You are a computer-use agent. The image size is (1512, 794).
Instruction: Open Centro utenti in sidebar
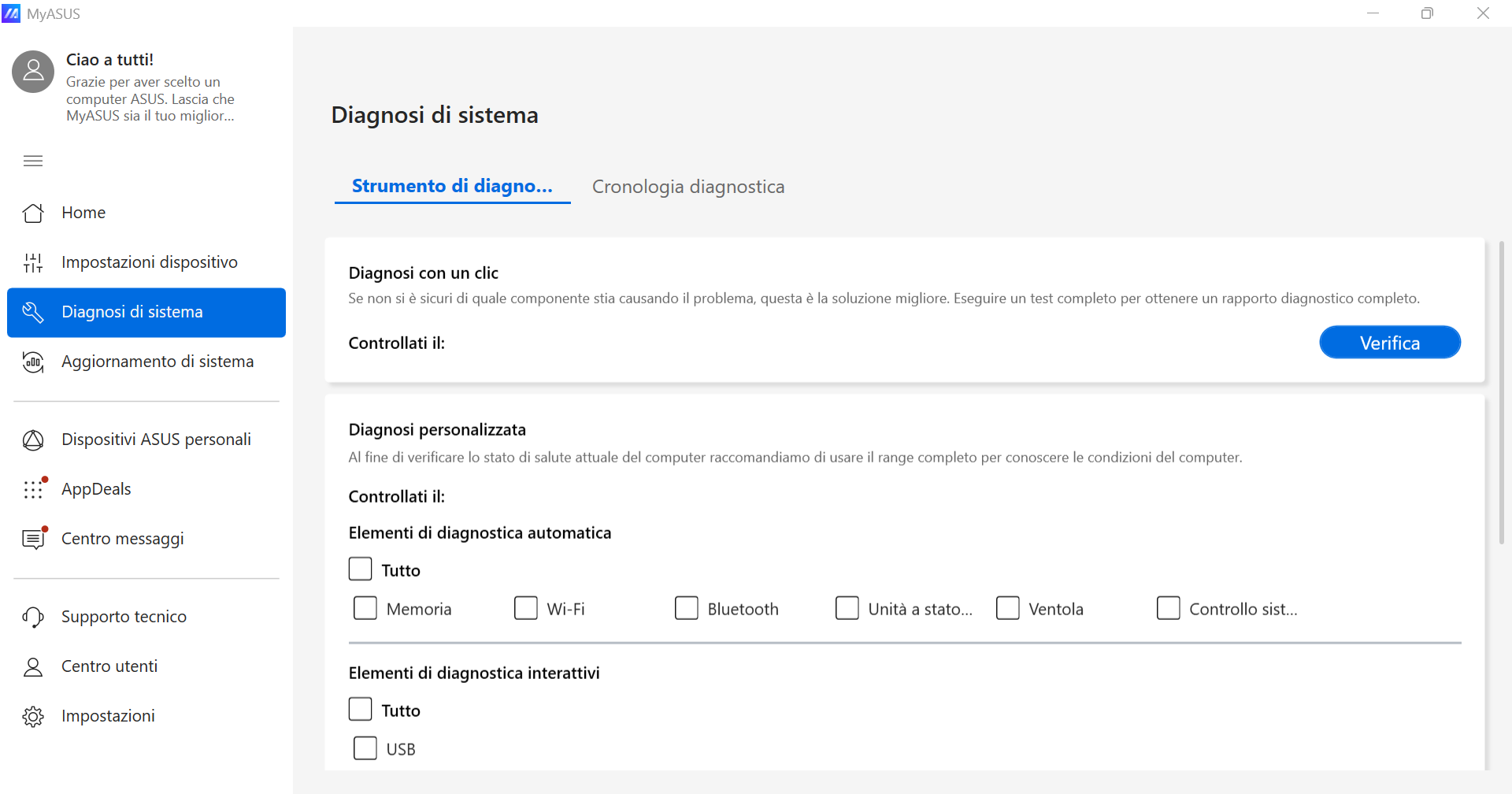click(109, 666)
